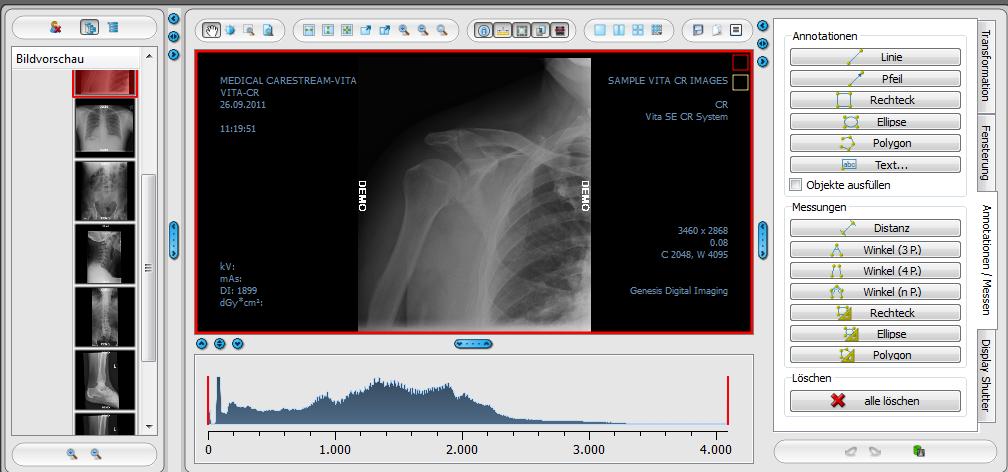Switch to the 2x2 grid layout
The width and height of the screenshot is (1008, 472).
tap(637, 30)
